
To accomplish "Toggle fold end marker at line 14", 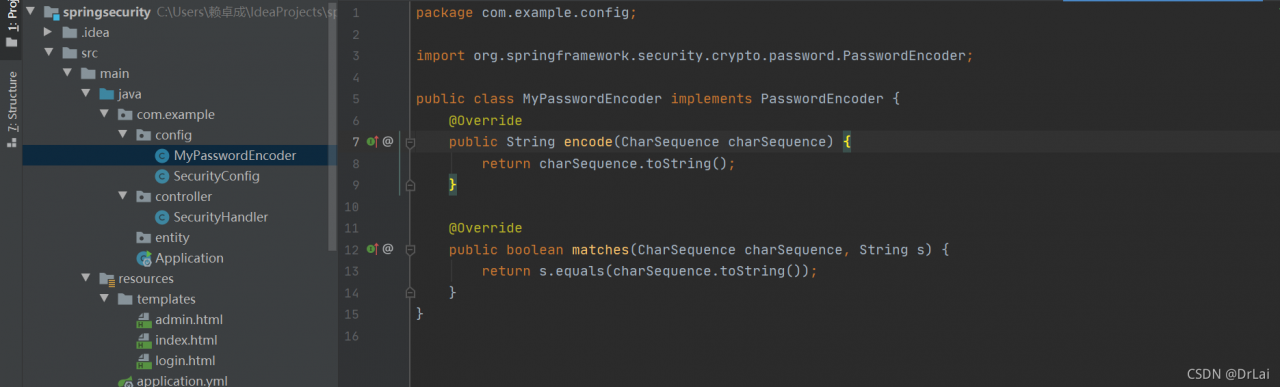I will pos(410,292).
